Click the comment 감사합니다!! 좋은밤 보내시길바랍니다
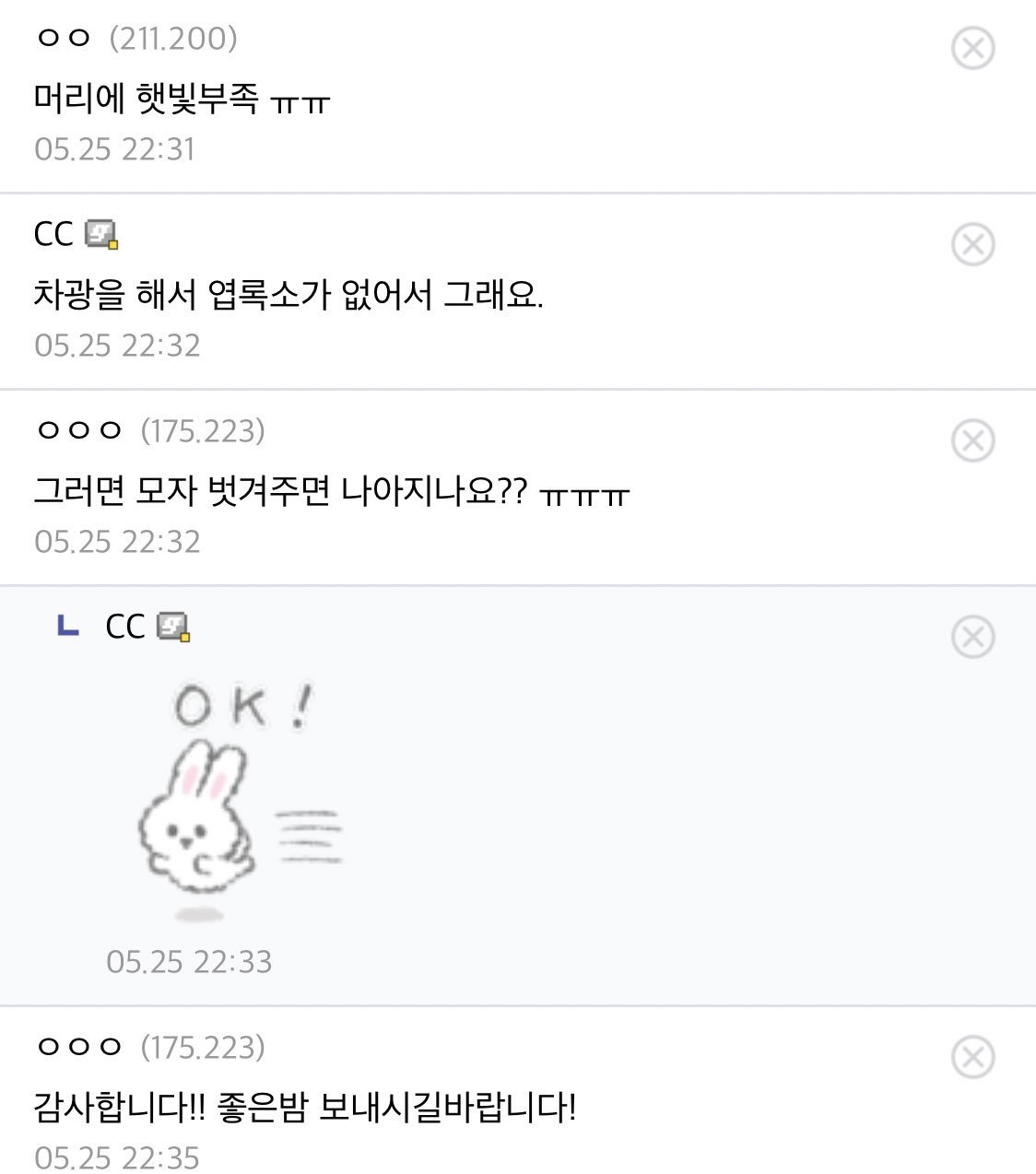The width and height of the screenshot is (1036, 1174). point(304,1106)
